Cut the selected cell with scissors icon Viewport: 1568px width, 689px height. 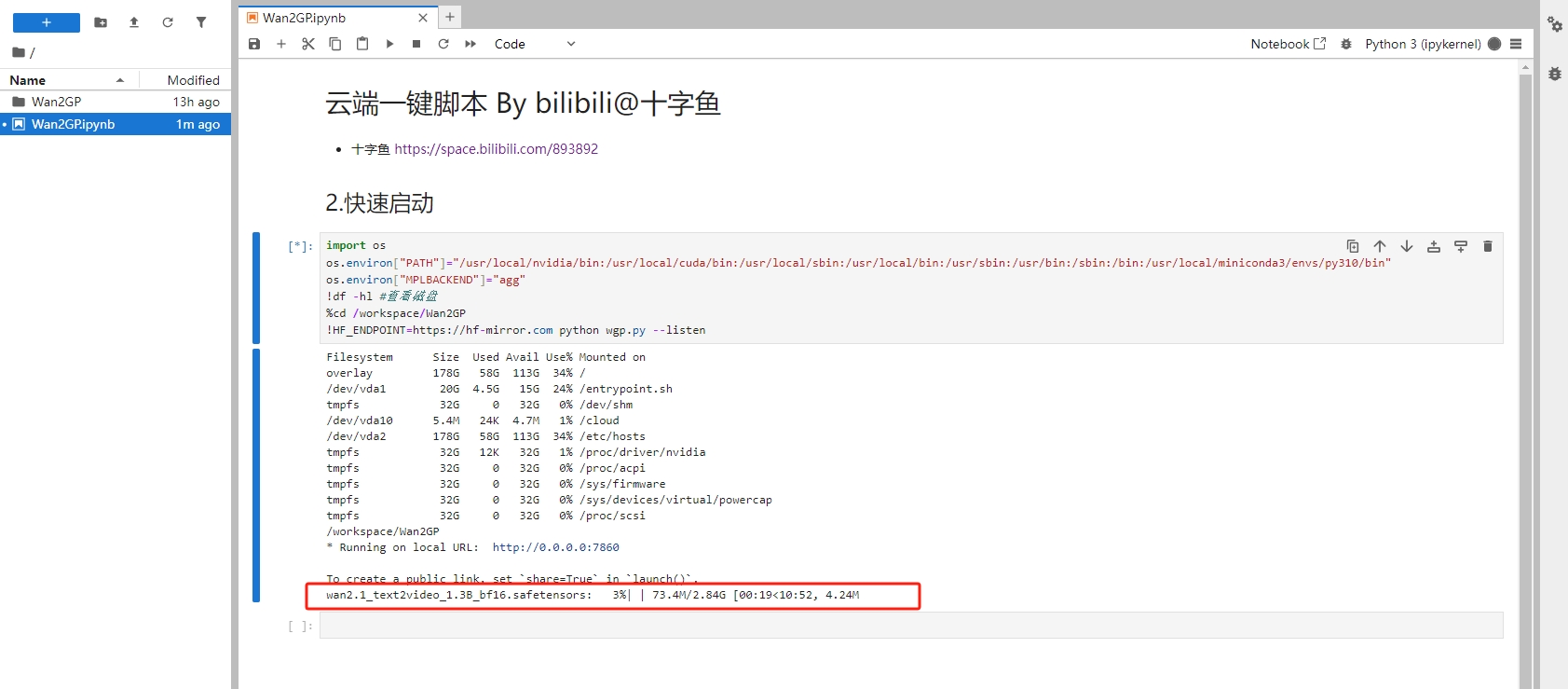(x=308, y=44)
